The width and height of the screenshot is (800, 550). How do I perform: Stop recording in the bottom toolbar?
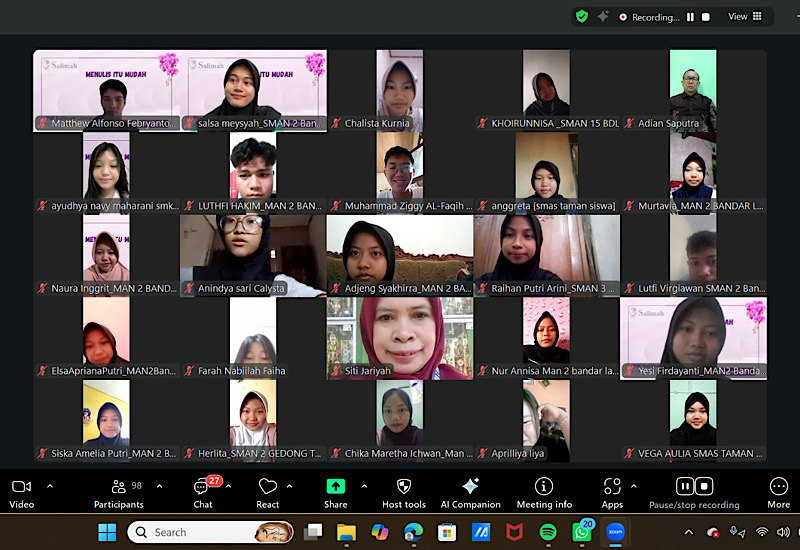pyautogui.click(x=704, y=486)
